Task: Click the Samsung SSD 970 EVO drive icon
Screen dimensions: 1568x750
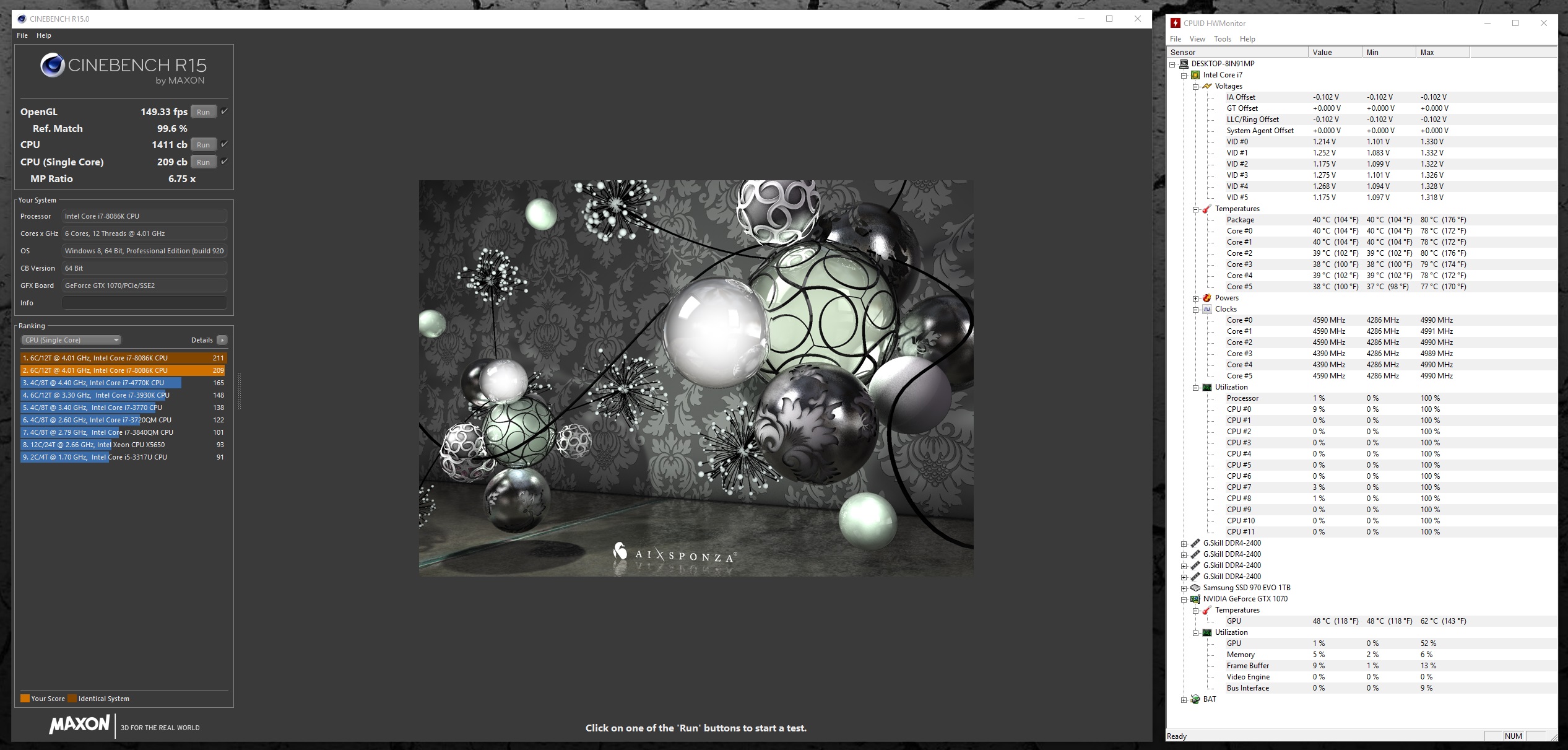Action: click(x=1195, y=588)
